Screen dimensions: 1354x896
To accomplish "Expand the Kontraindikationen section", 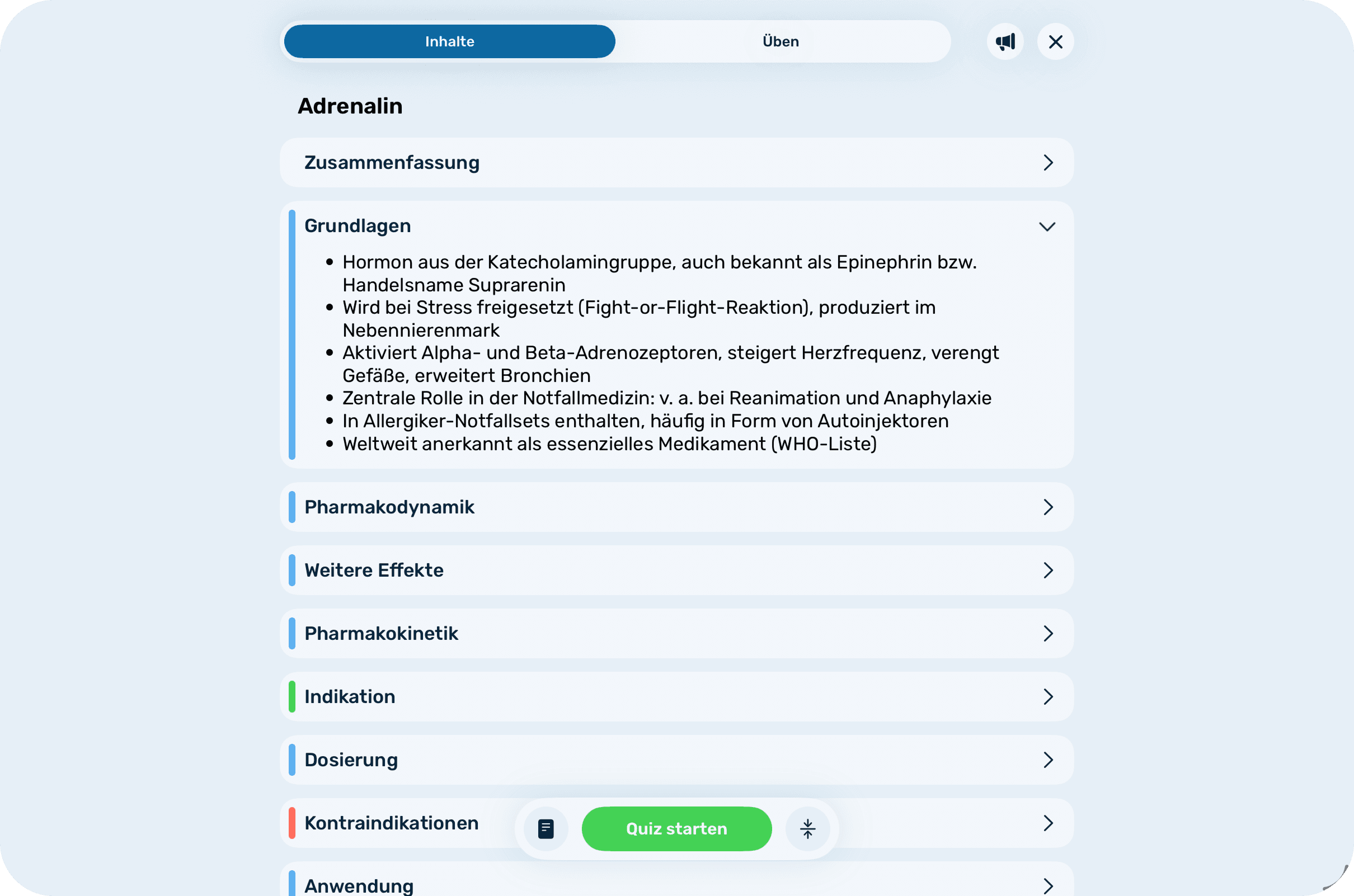I will pyautogui.click(x=1047, y=823).
